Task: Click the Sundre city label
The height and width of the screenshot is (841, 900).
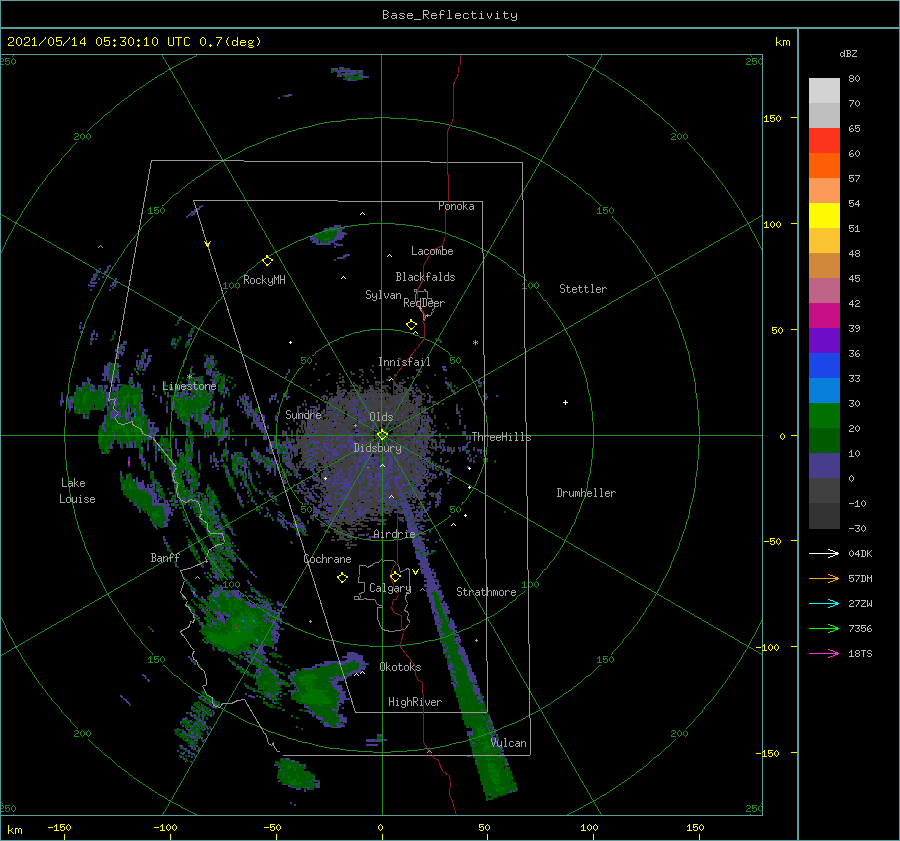Action: click(x=303, y=414)
